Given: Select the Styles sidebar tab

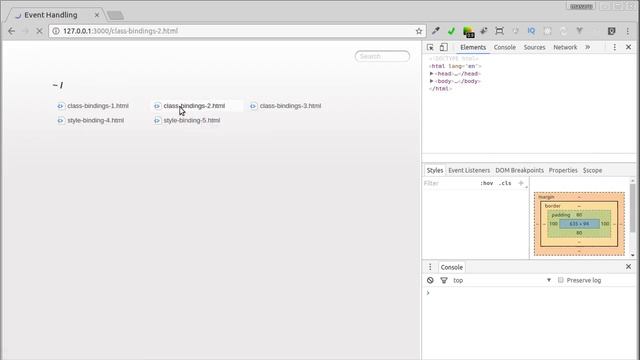Looking at the screenshot, I should click(x=435, y=170).
